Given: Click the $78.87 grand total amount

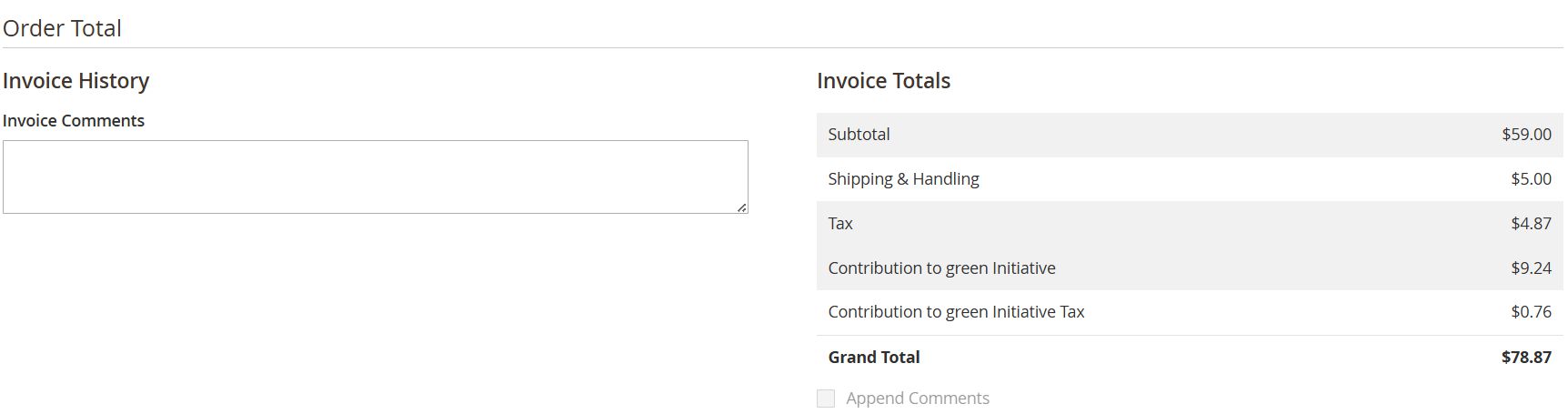Looking at the screenshot, I should tap(1526, 358).
